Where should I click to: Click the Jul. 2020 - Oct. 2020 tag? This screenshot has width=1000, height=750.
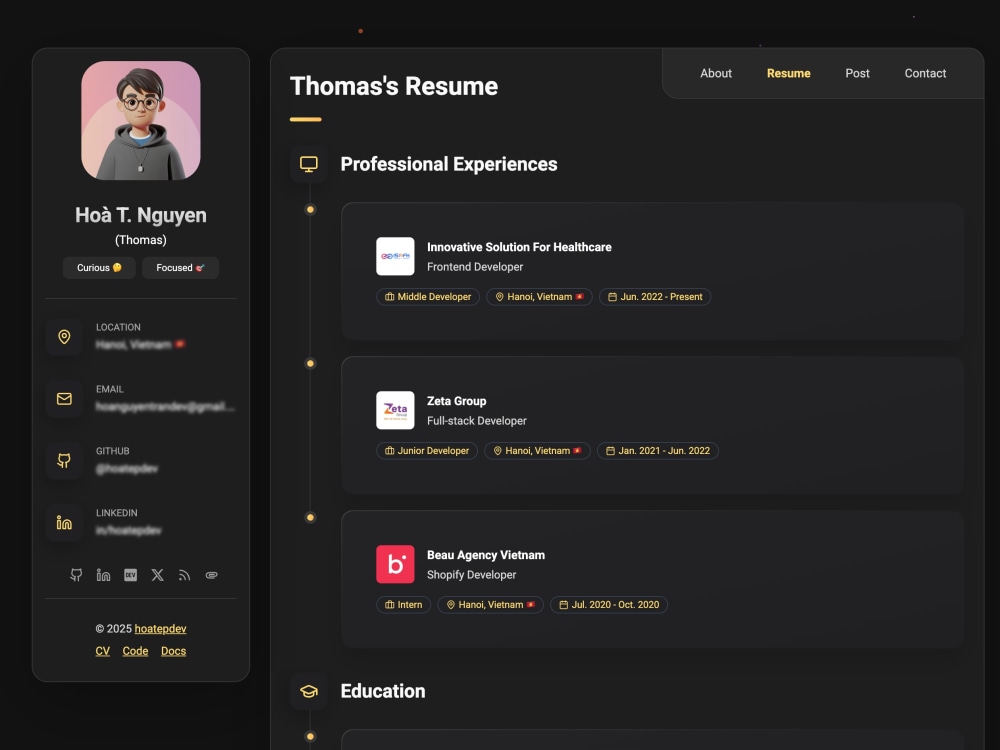click(x=609, y=605)
